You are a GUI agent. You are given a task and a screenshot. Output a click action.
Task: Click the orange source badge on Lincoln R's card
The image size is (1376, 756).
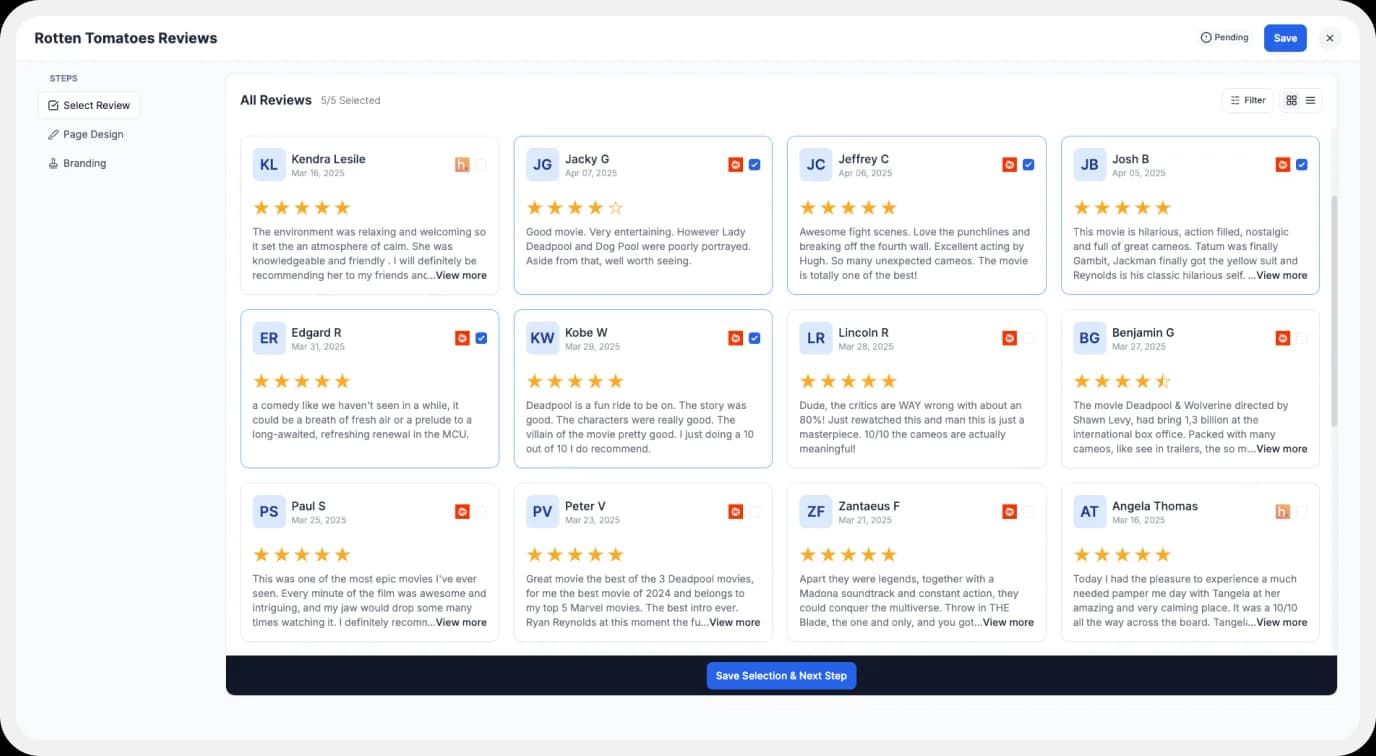coord(1010,338)
